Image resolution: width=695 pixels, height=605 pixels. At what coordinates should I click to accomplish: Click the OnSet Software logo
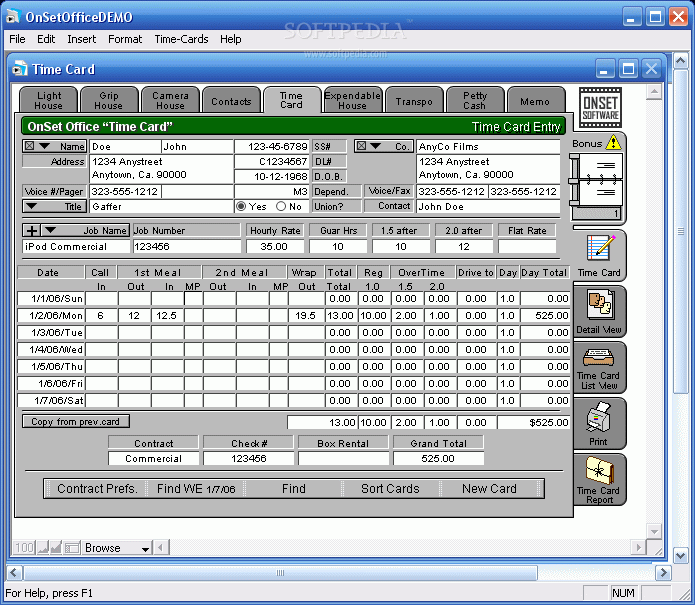coord(600,107)
